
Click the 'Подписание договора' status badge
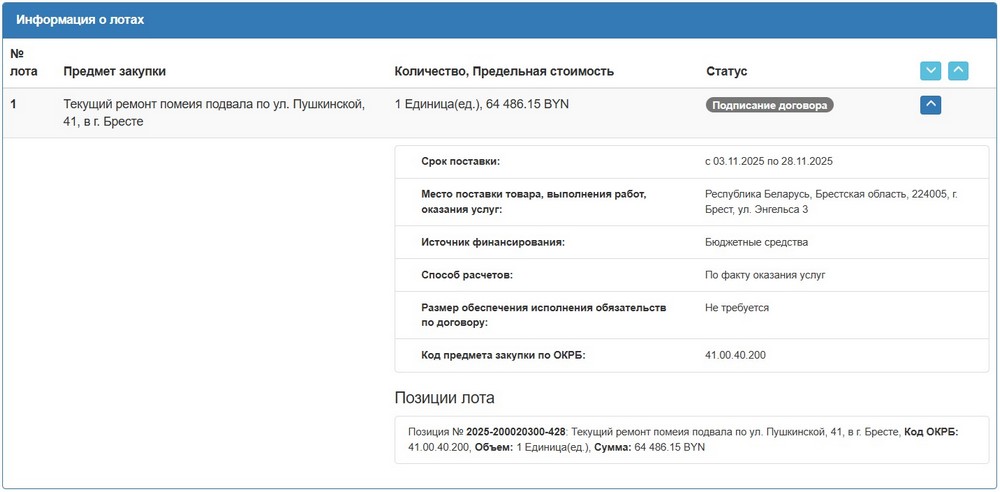[770, 104]
